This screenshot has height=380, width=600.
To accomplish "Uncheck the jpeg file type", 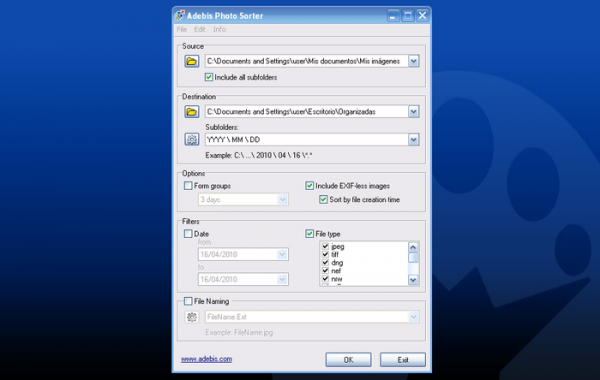I will tap(325, 246).
